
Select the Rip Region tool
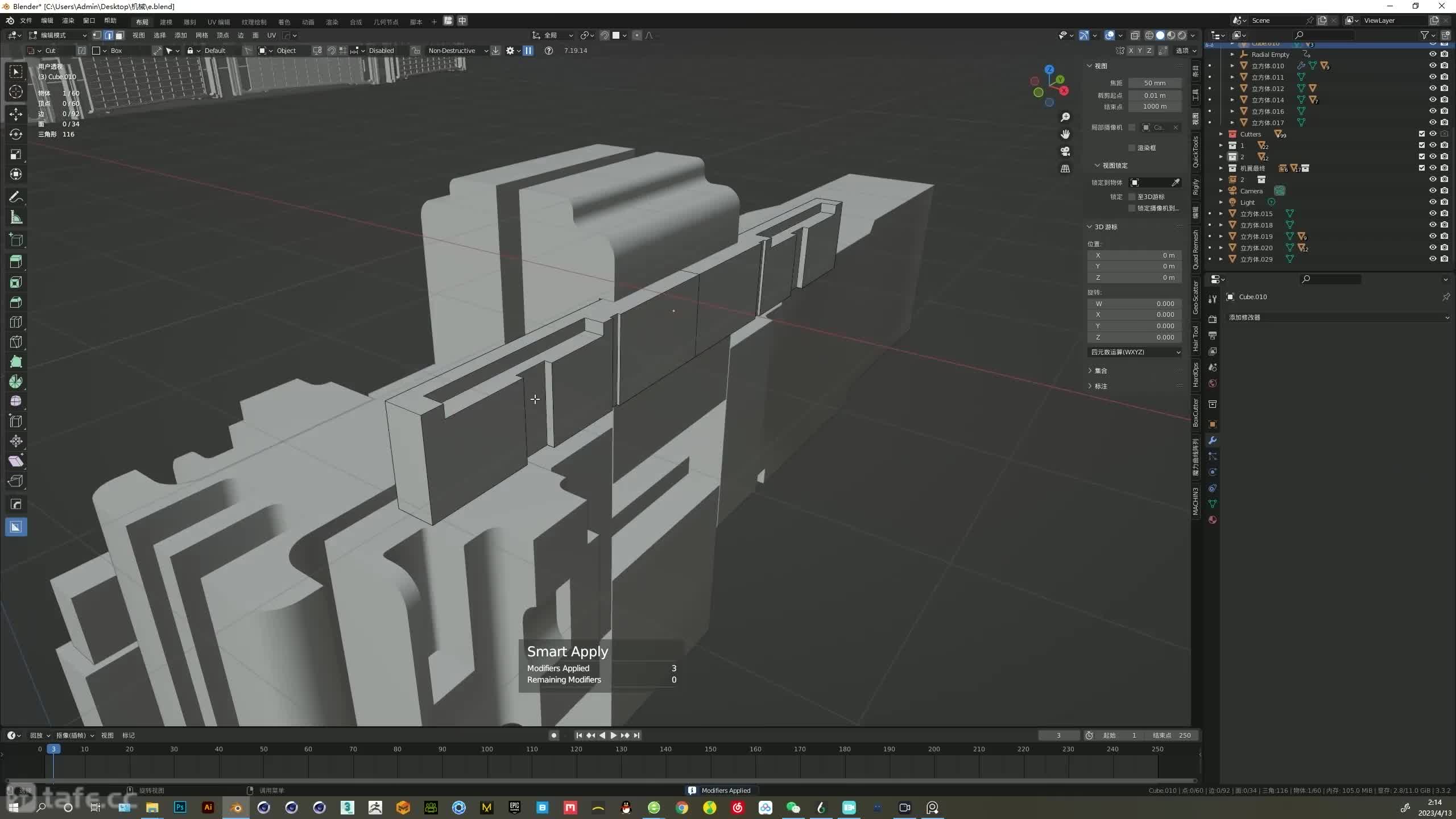[x=16, y=481]
